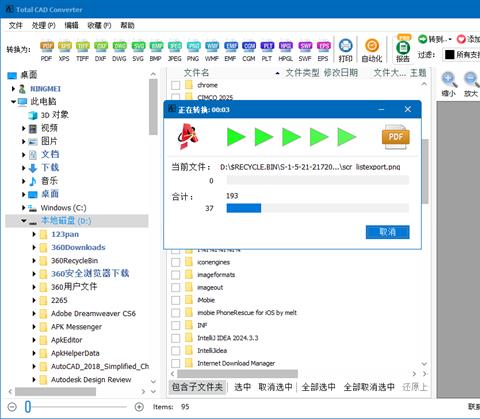Choose BMP output icon
The height and width of the screenshot is (419, 480).
pyautogui.click(x=156, y=51)
